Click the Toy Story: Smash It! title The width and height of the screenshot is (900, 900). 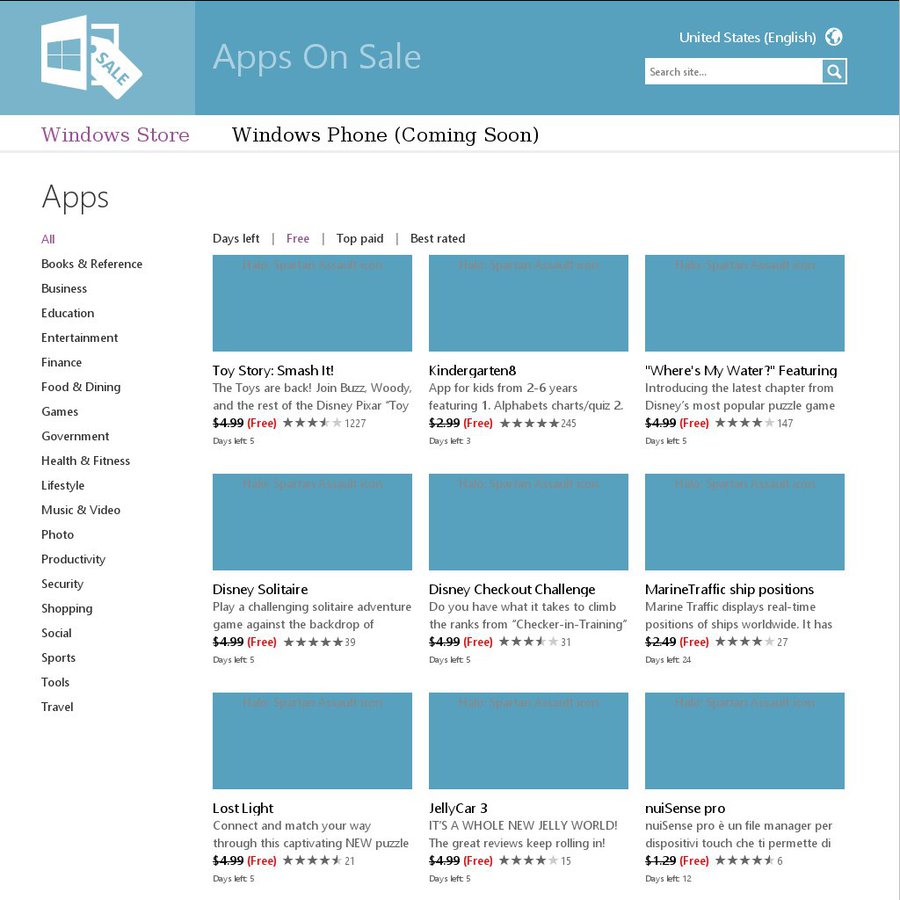[x=273, y=371]
